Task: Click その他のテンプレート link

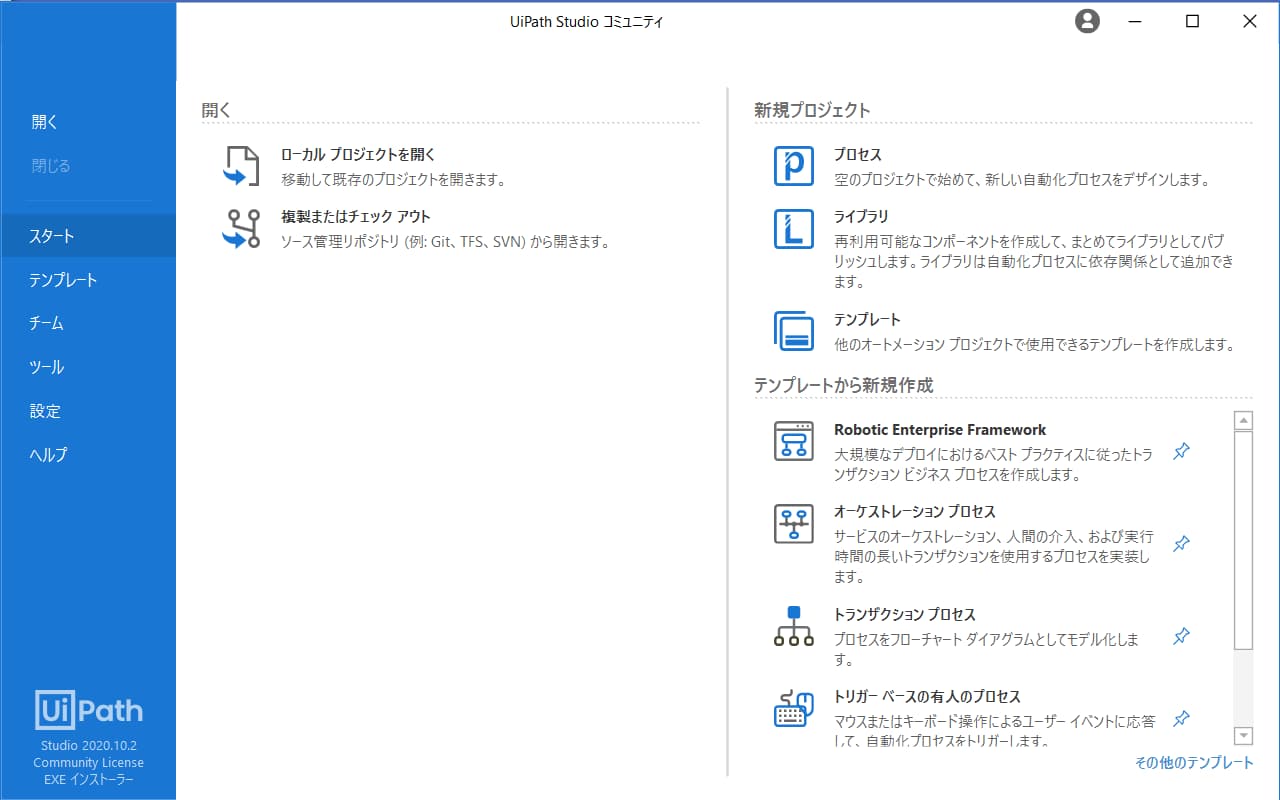Action: tap(1194, 763)
